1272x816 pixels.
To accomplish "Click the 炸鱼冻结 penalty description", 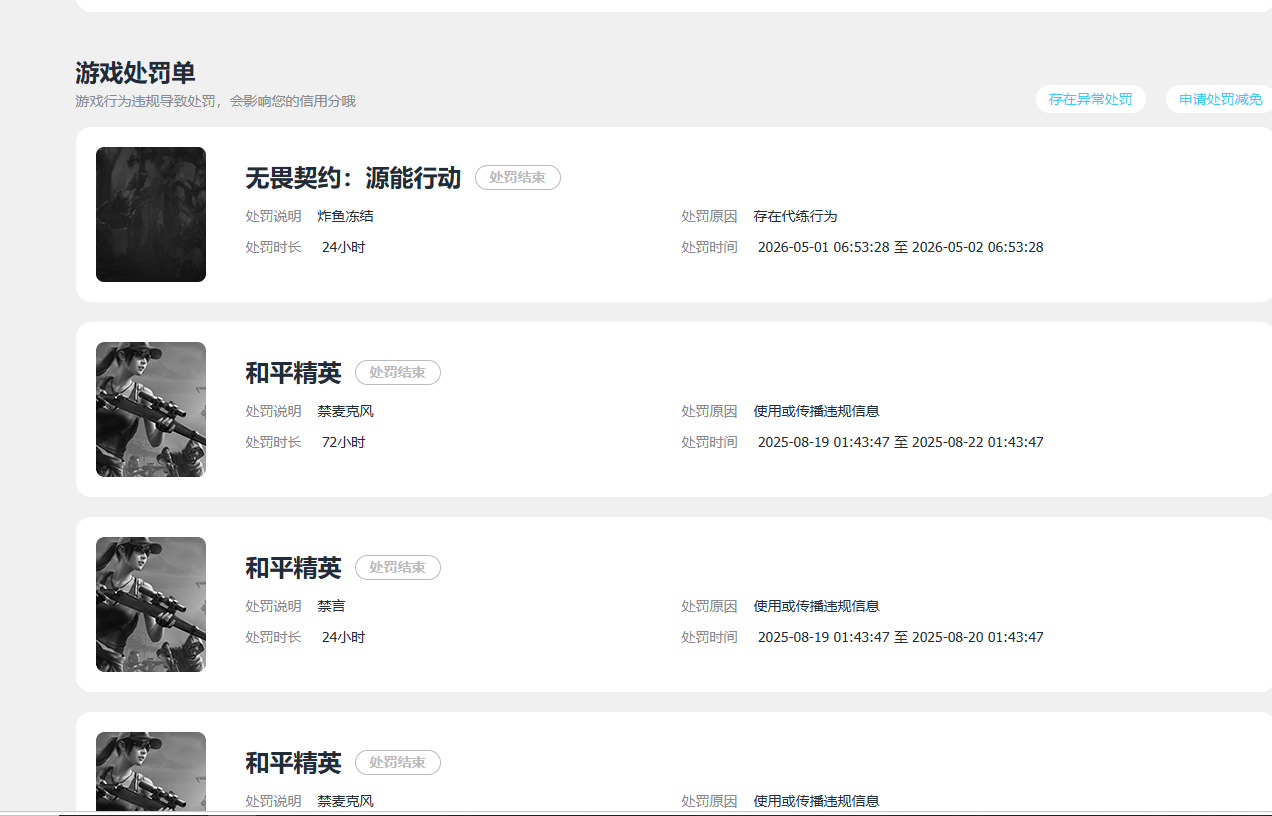I will click(345, 216).
